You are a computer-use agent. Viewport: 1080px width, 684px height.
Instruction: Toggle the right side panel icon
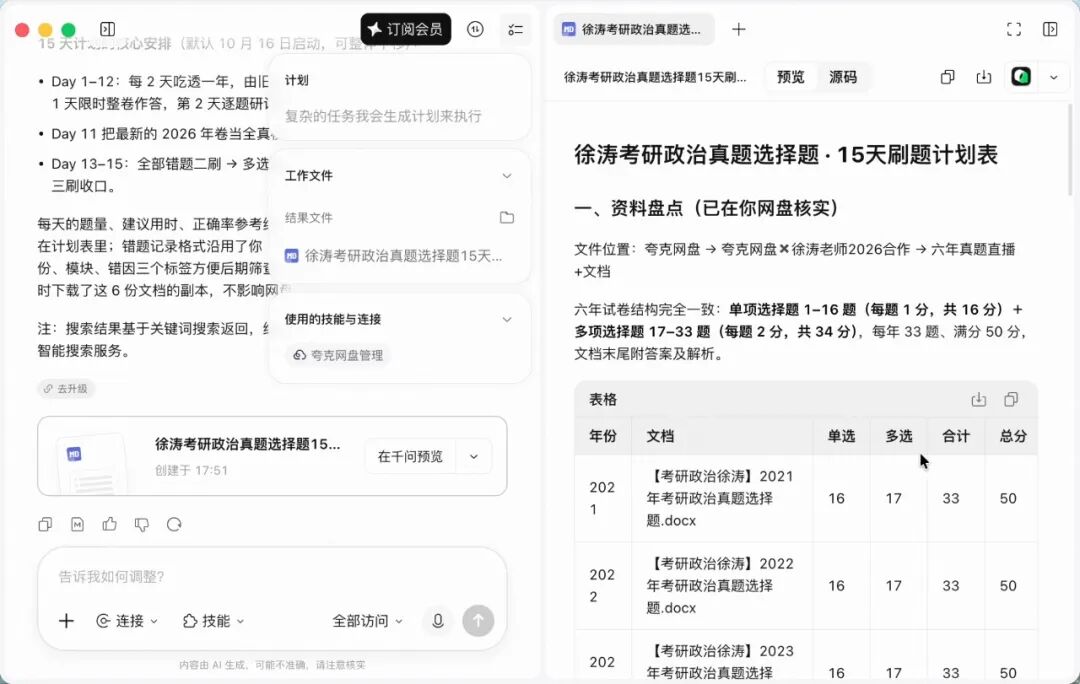tap(1050, 30)
